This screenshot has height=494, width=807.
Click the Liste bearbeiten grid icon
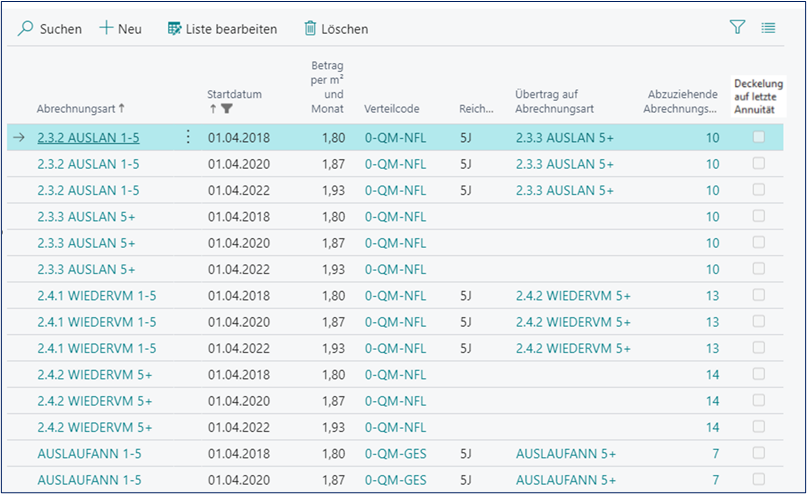click(175, 29)
